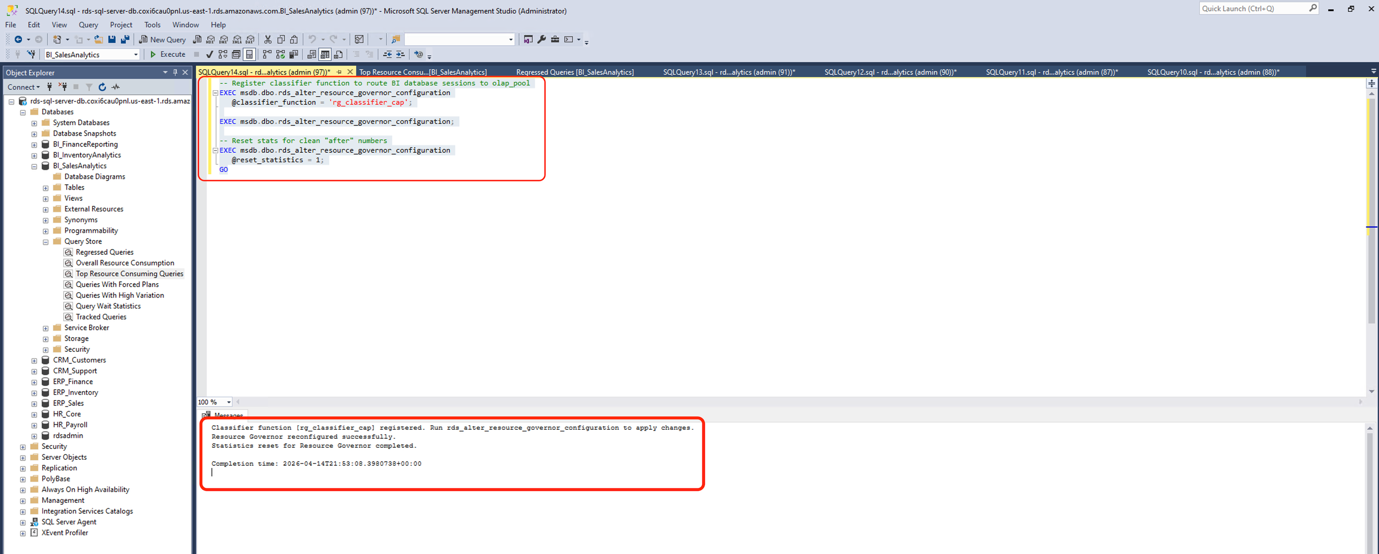
Task: Select Query Wait Statistics in Query Store
Action: pos(108,306)
